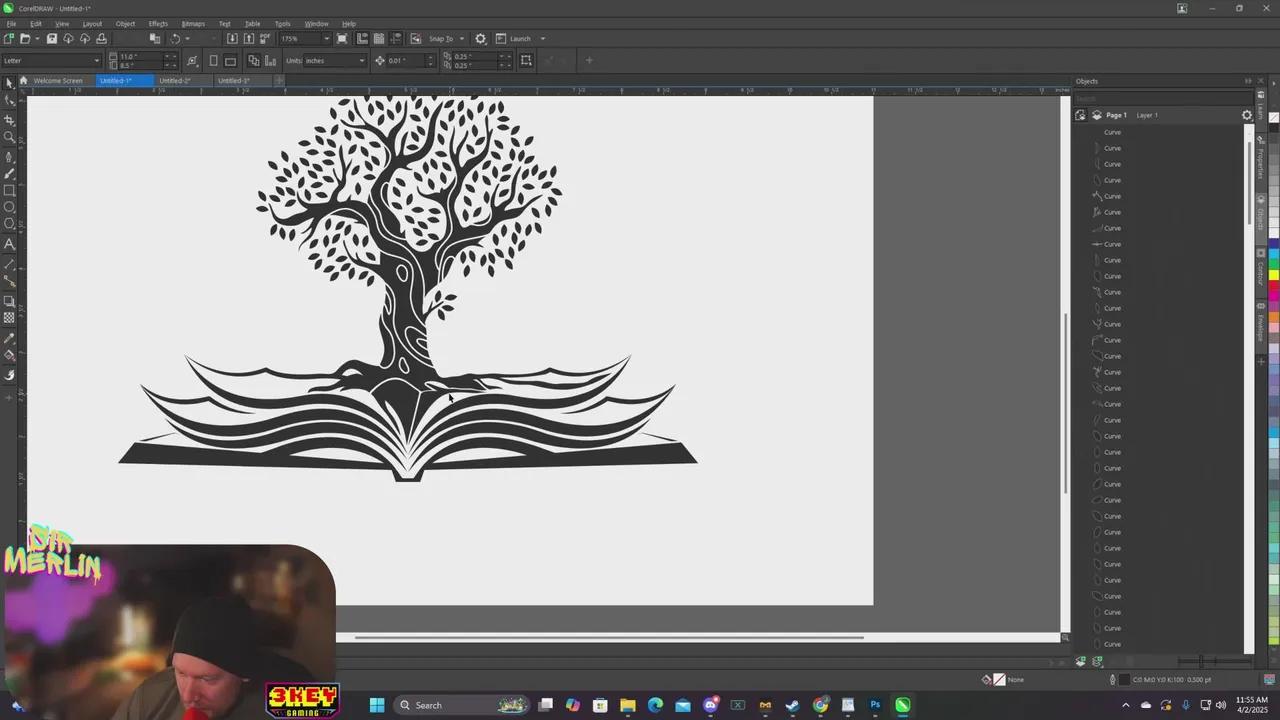
Task: Open the Envelope docker tab
Action: [1261, 325]
